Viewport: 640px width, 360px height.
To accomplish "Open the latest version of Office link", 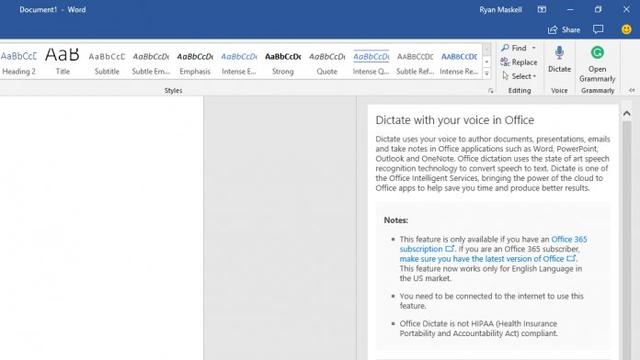I will click(487, 259).
